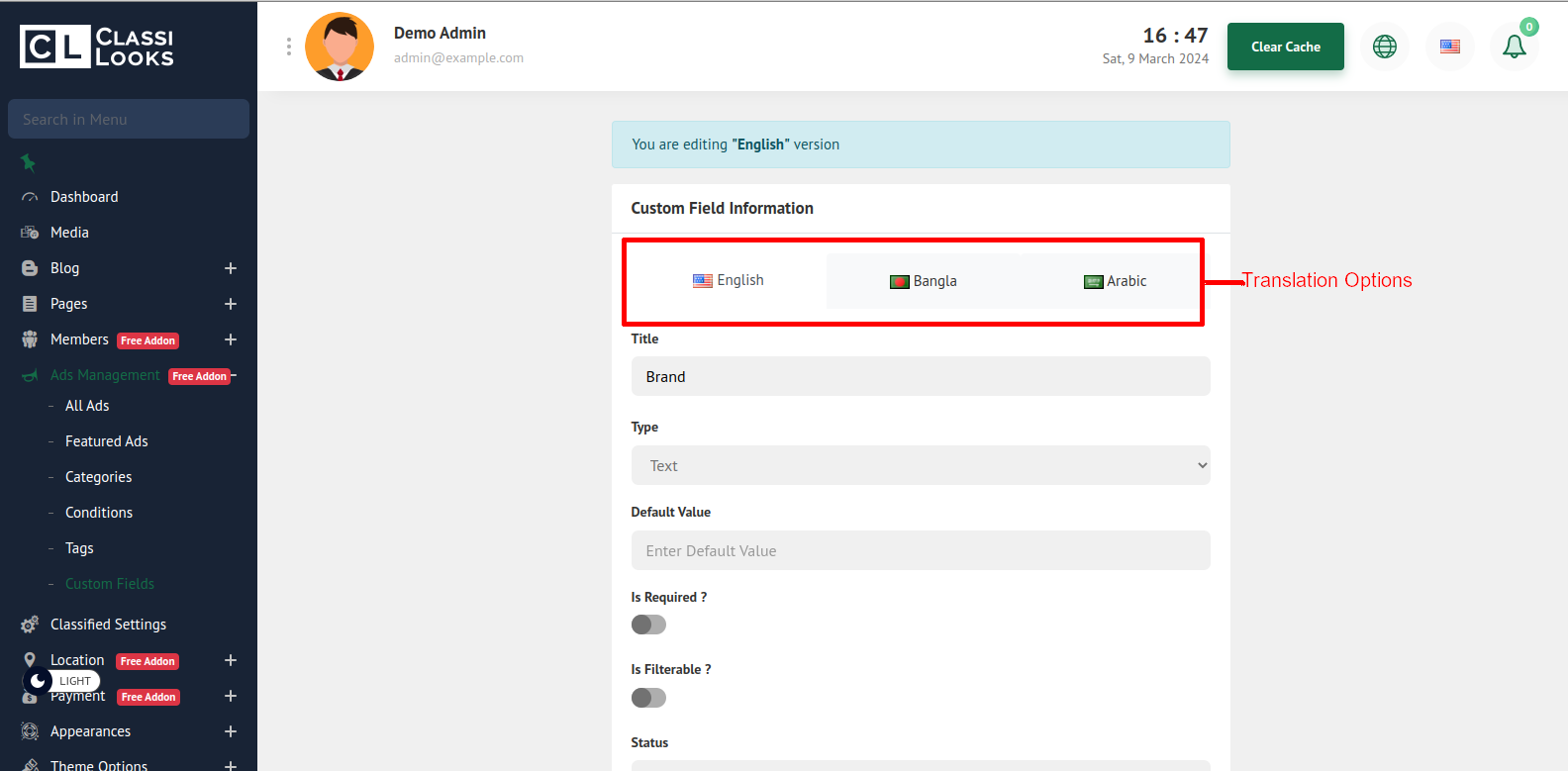
Task: Open the globe website icon
Action: (x=1384, y=47)
